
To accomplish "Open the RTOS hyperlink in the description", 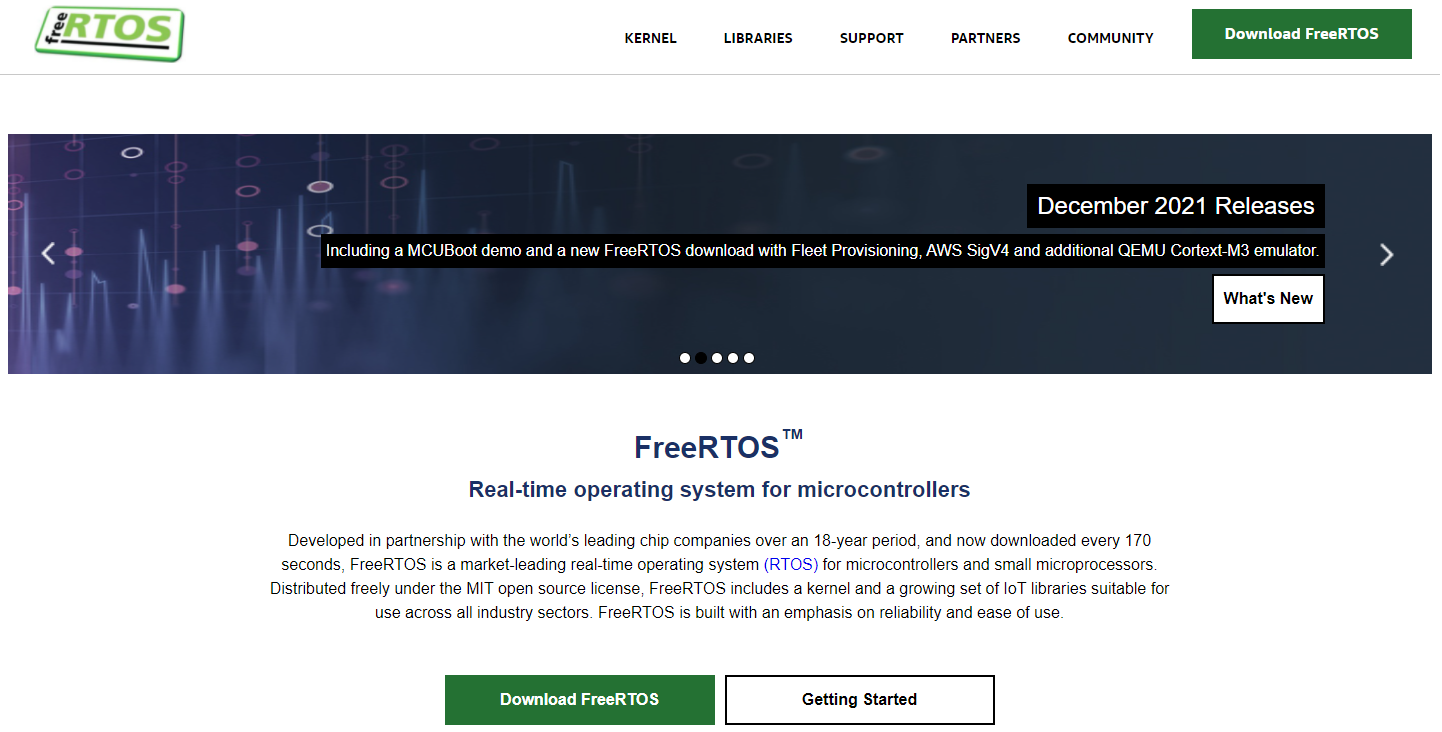I will (x=789, y=564).
